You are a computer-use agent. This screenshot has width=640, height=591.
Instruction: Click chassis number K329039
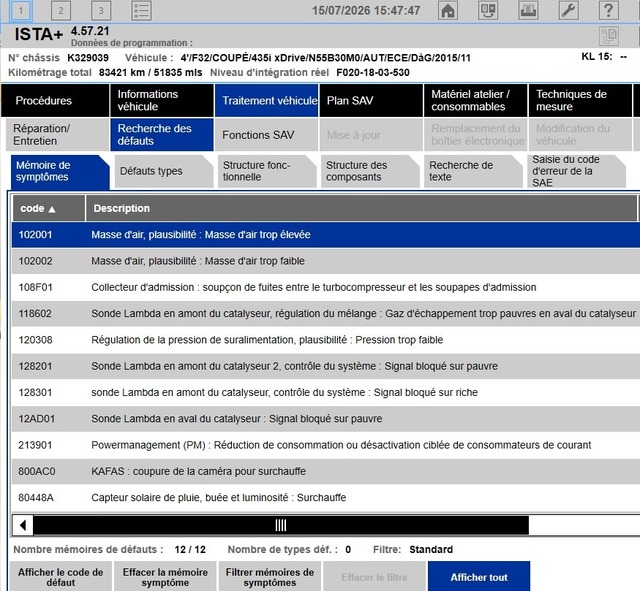point(88,58)
